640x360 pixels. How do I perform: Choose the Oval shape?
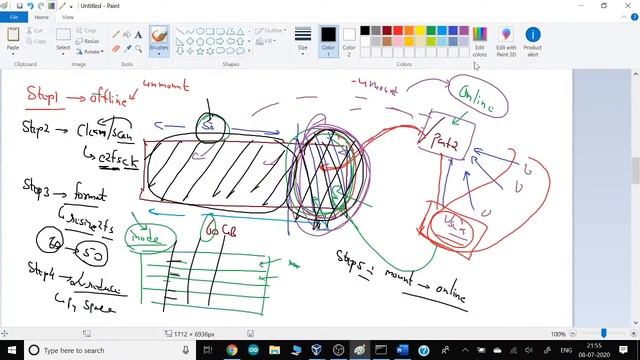tap(200, 31)
